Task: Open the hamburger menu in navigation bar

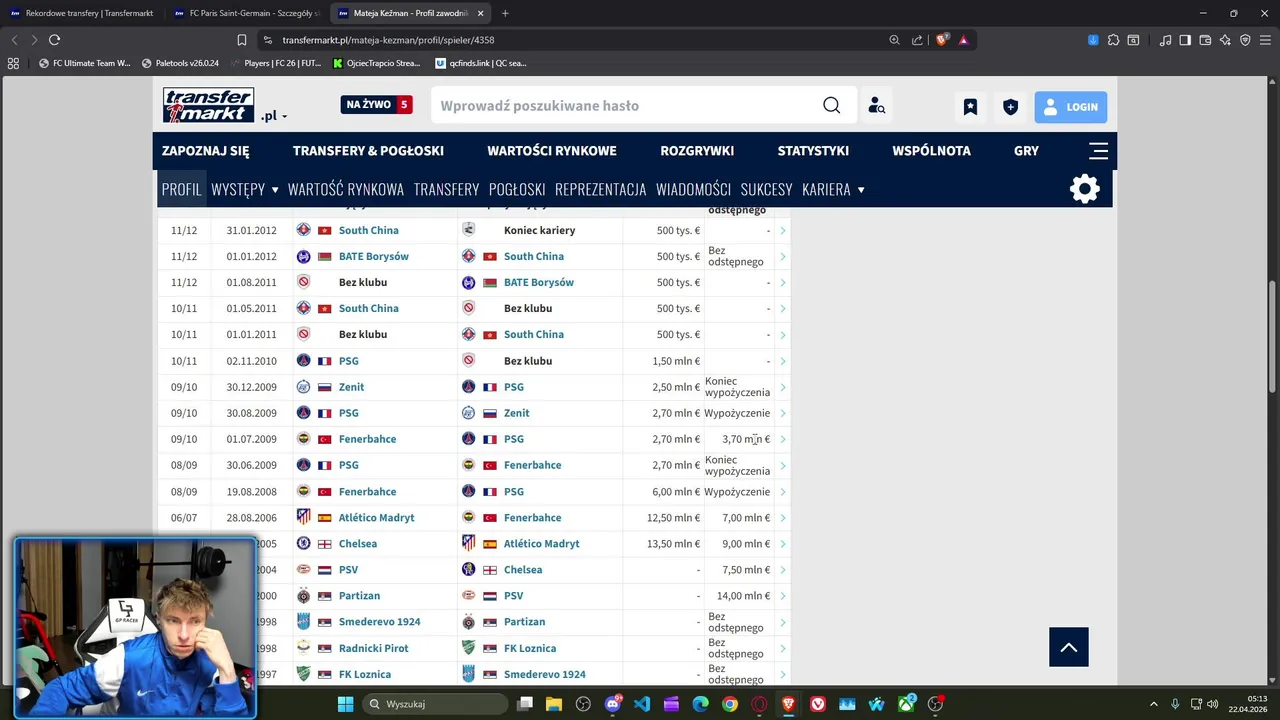Action: (x=1098, y=151)
